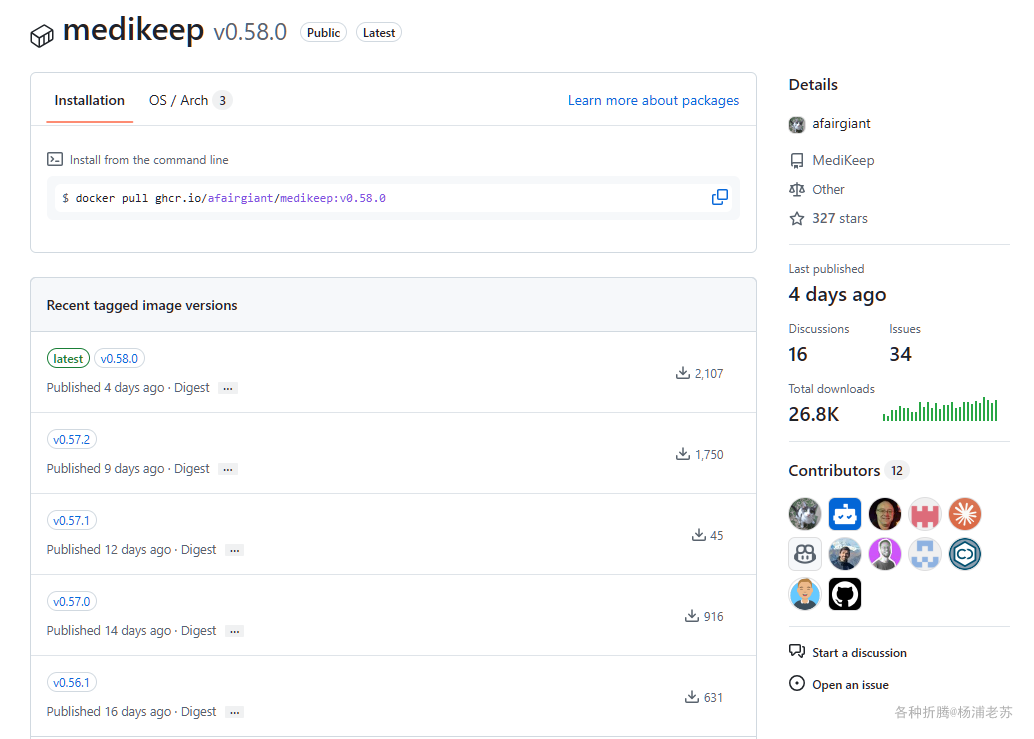Open the latest tag label

click(68, 359)
